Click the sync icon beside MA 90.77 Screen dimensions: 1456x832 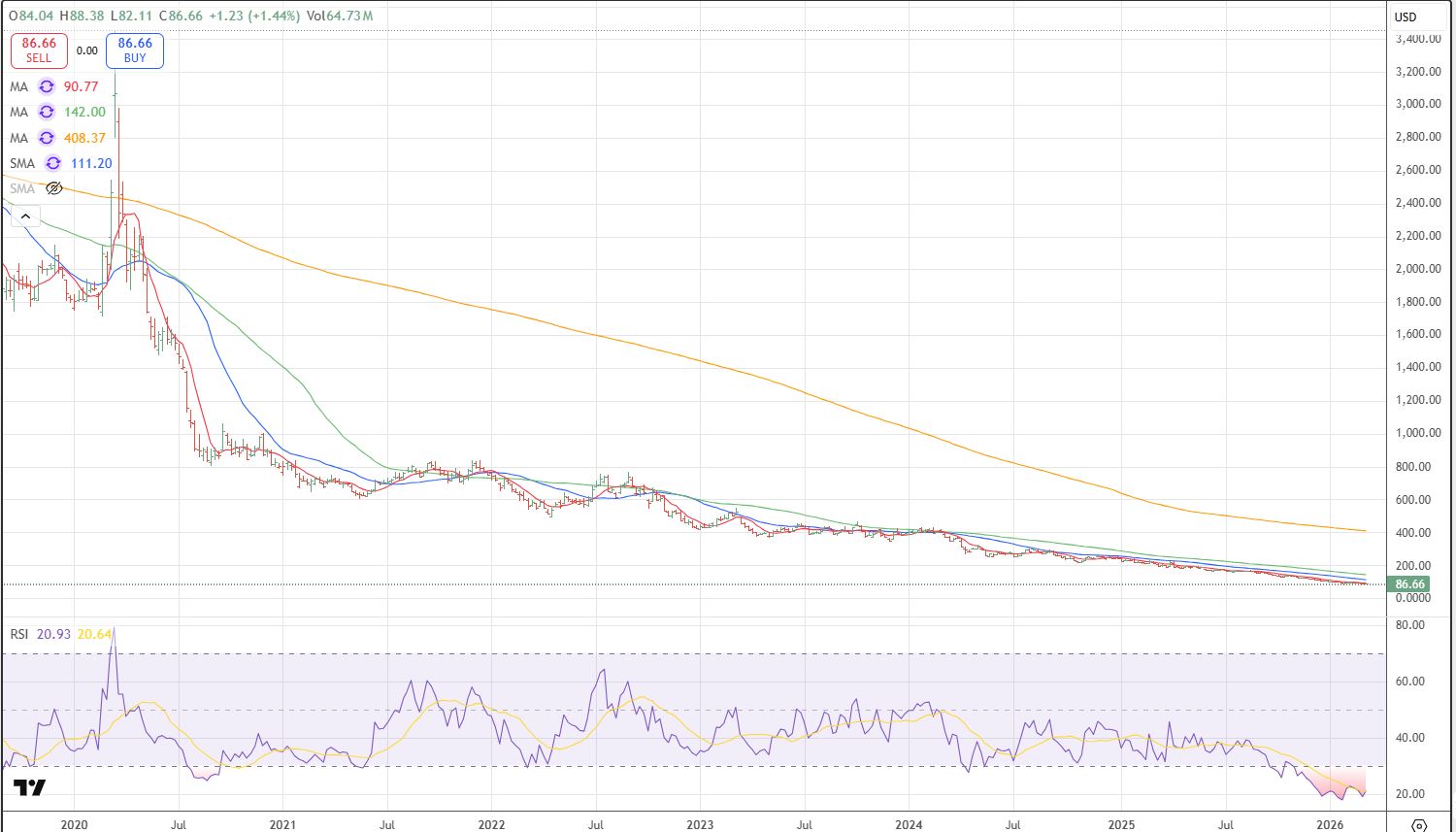coord(47,86)
